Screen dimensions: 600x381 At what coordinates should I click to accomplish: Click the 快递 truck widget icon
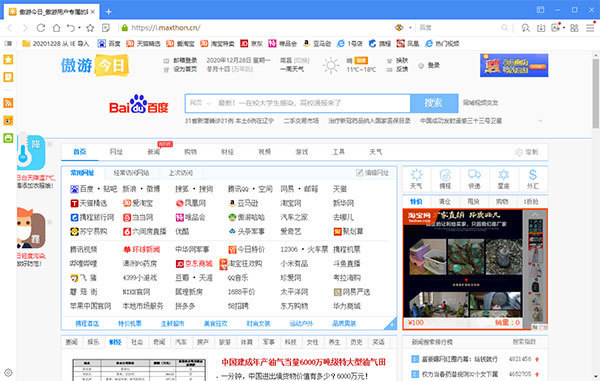click(x=474, y=179)
